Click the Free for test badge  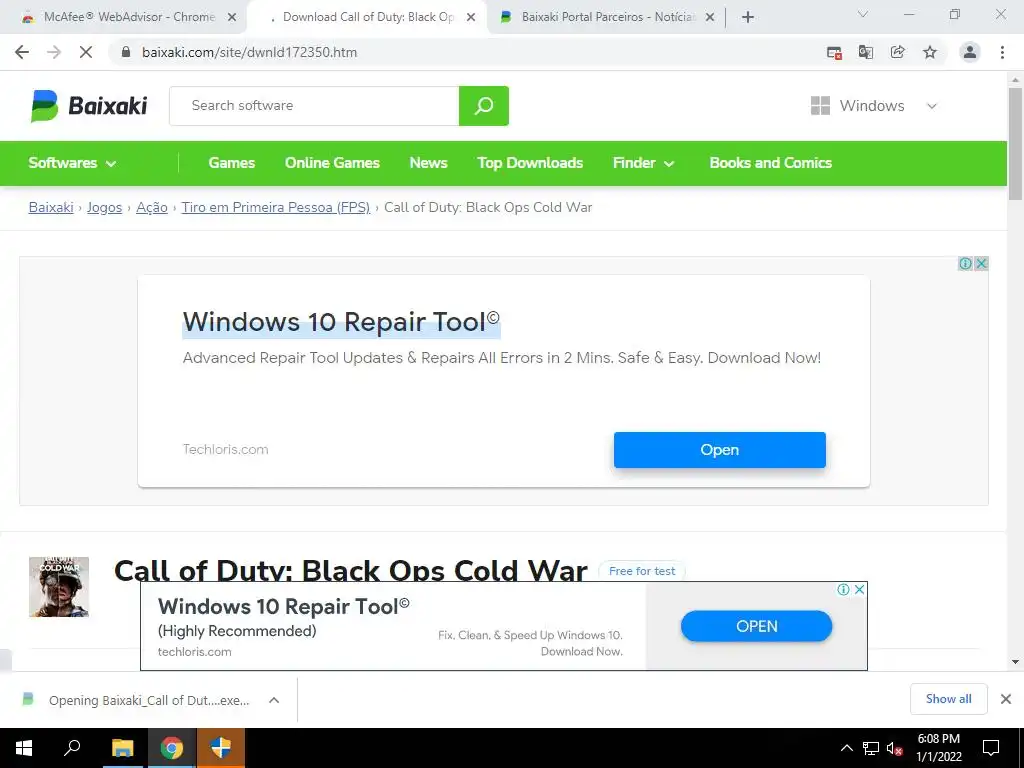point(642,571)
